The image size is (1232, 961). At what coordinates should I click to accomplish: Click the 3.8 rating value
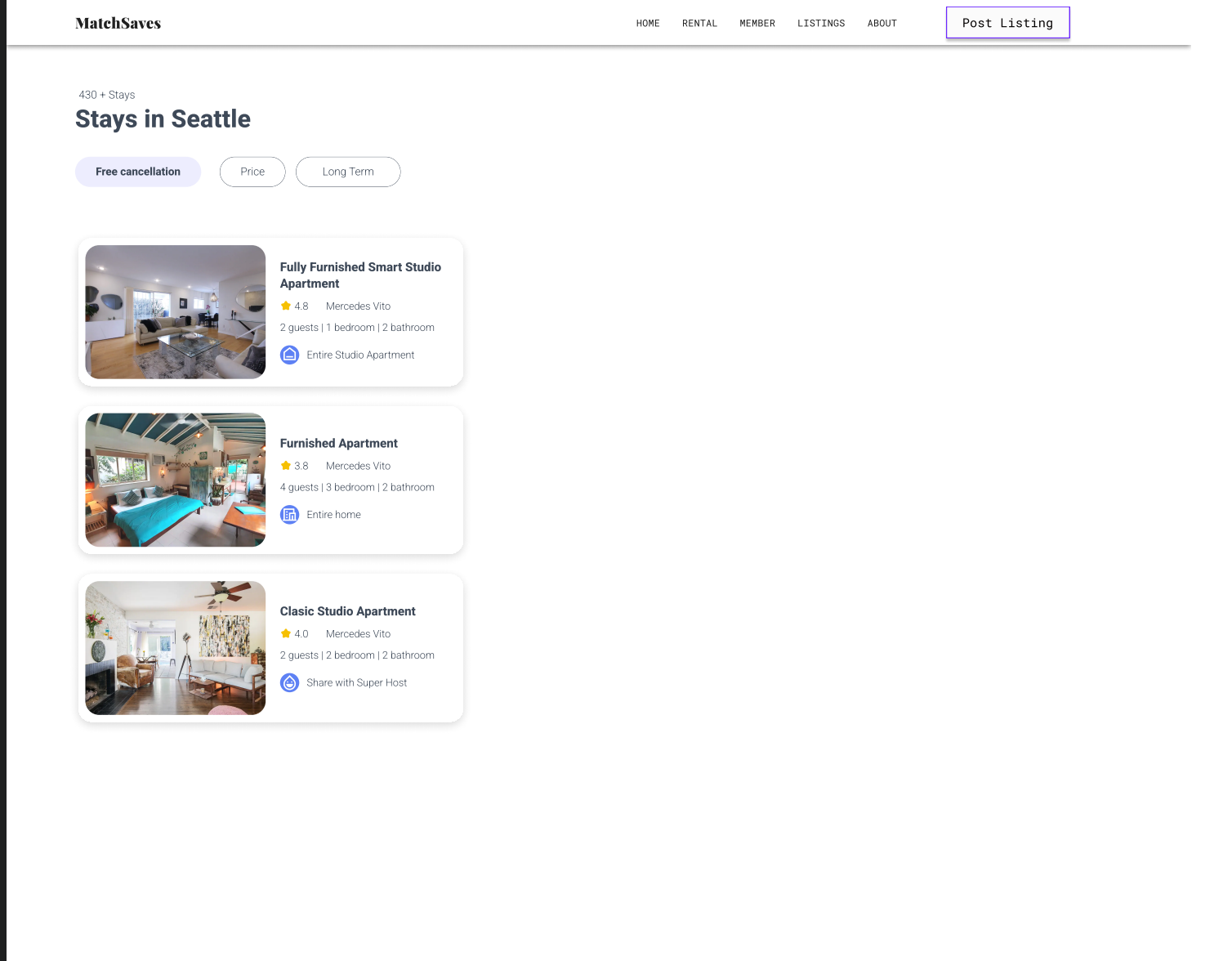(301, 466)
